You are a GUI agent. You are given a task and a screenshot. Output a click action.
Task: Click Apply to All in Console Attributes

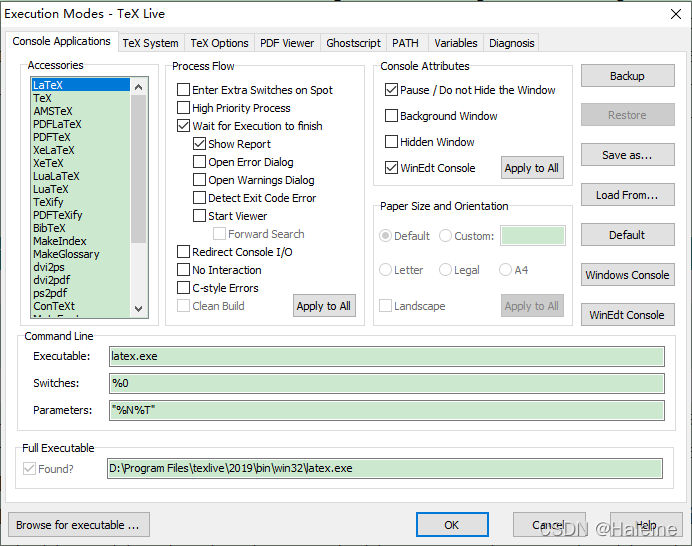pyautogui.click(x=532, y=167)
